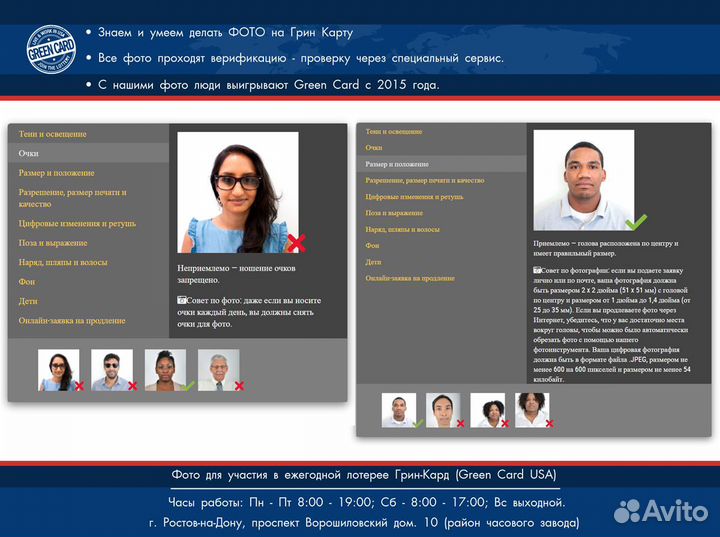Choose the thumbnail of the woman in glasses and blue top

coord(59,370)
